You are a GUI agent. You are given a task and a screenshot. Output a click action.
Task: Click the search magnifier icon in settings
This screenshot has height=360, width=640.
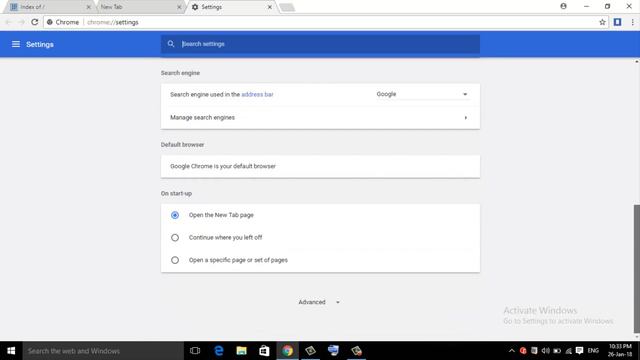[171, 44]
